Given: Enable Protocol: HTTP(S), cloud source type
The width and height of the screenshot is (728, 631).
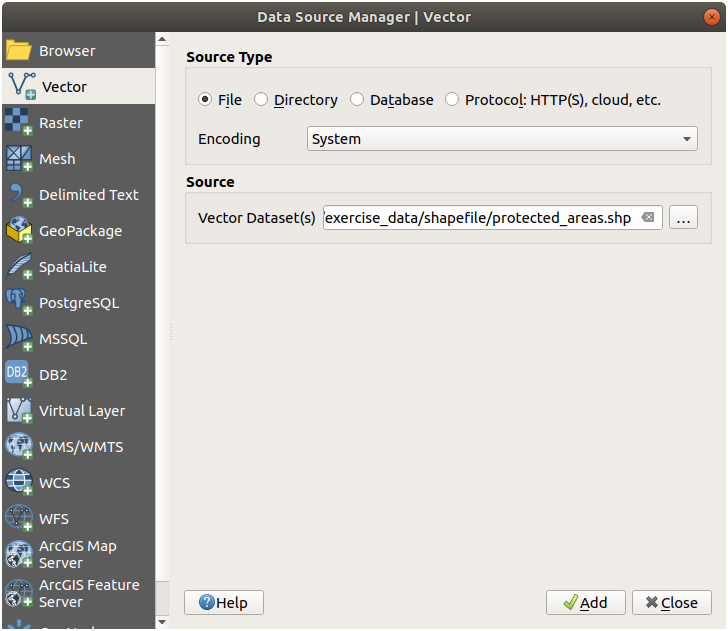Looking at the screenshot, I should click(x=452, y=100).
